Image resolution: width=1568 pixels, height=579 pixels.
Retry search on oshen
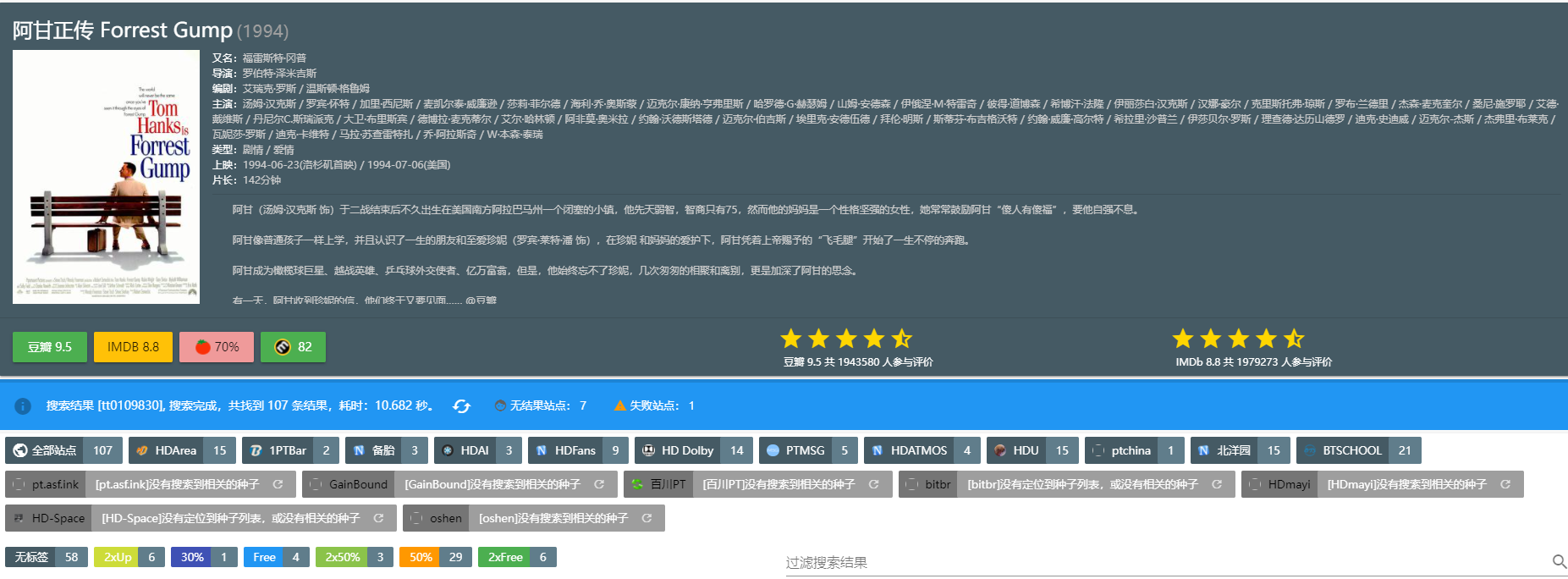[646, 518]
